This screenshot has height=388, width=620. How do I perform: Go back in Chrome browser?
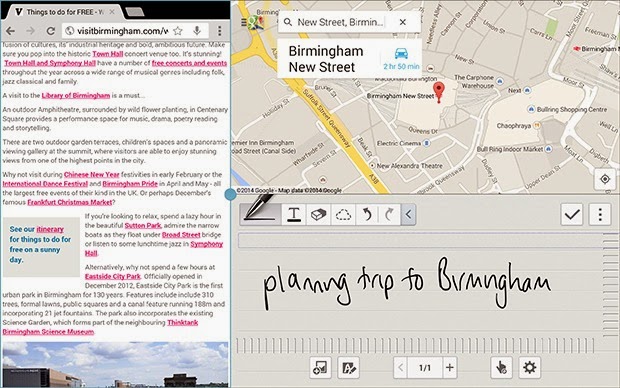point(10,31)
